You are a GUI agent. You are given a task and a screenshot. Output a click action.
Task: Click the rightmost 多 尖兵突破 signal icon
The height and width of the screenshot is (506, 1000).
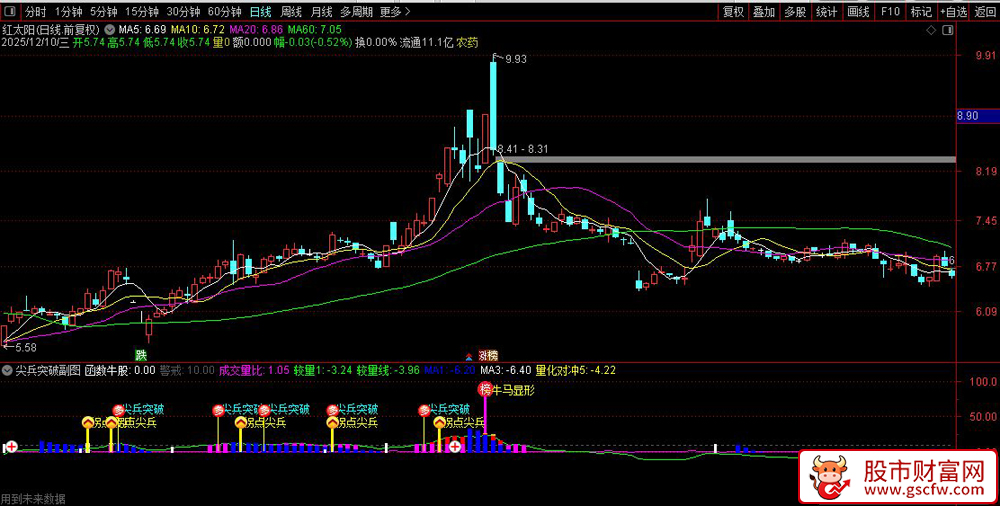point(424,410)
